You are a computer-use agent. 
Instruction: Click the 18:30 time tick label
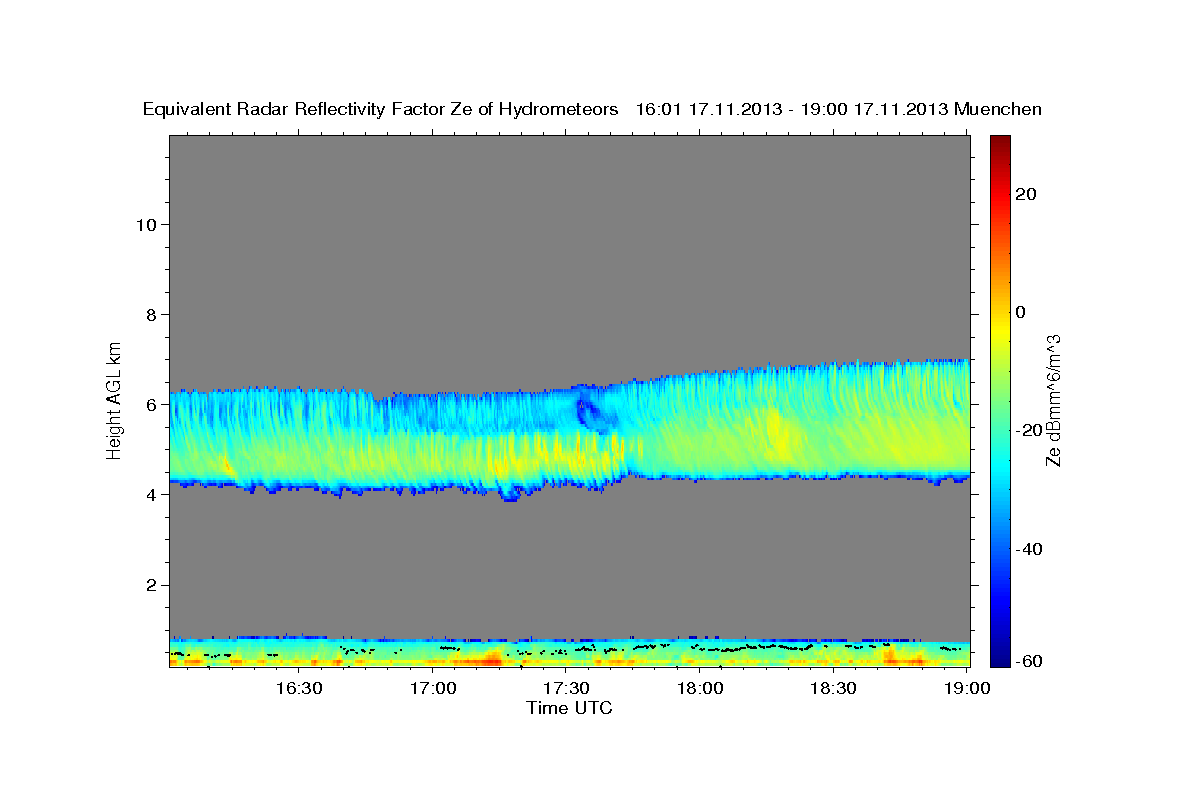coord(833,688)
